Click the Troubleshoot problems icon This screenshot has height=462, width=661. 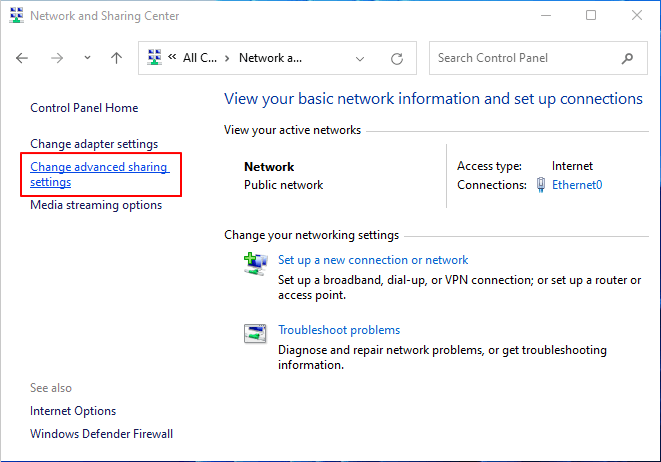coord(255,333)
